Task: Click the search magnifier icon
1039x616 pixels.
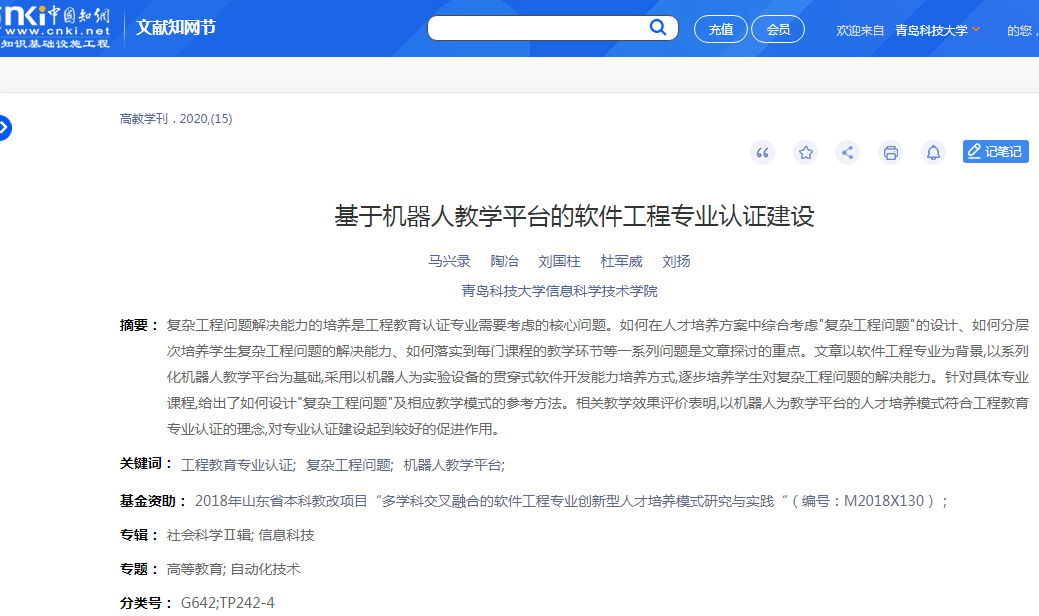Action: point(658,28)
